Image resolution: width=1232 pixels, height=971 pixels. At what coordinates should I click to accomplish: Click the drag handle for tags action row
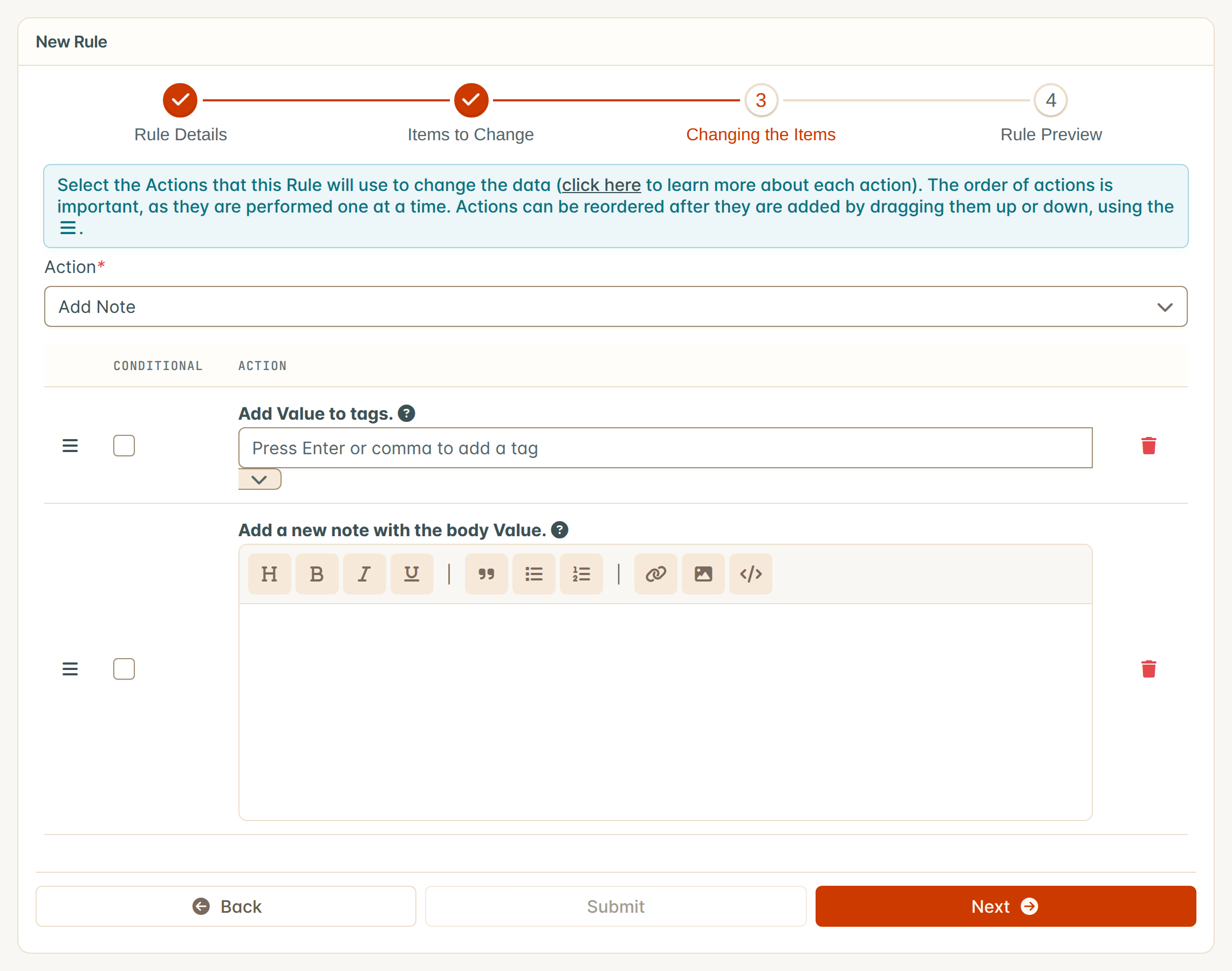pos(70,446)
